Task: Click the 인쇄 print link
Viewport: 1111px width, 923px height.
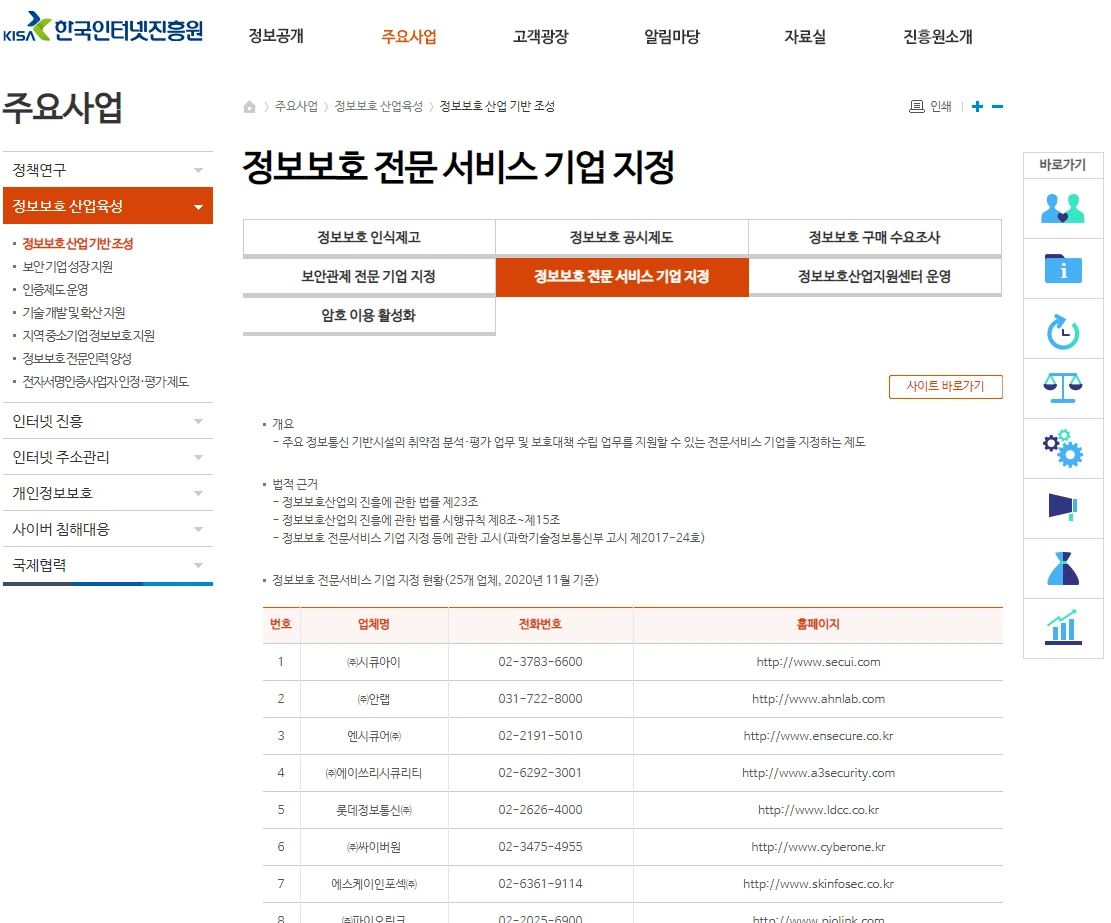Action: tap(940, 106)
